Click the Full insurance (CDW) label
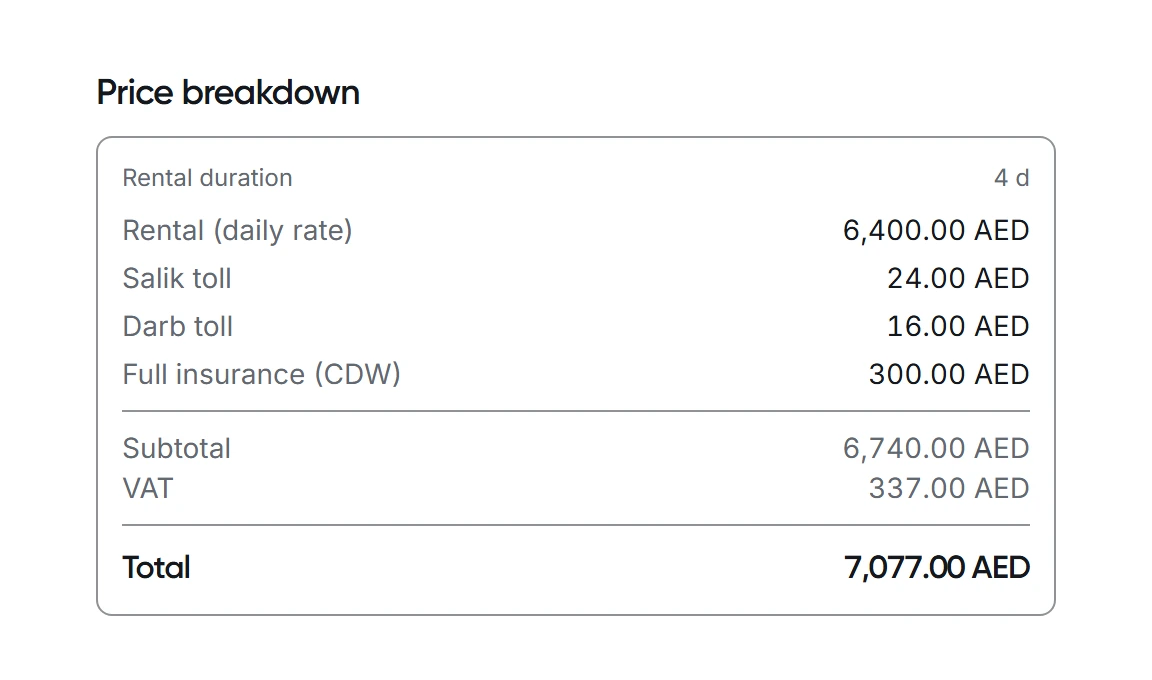The image size is (1152, 680). click(x=262, y=375)
